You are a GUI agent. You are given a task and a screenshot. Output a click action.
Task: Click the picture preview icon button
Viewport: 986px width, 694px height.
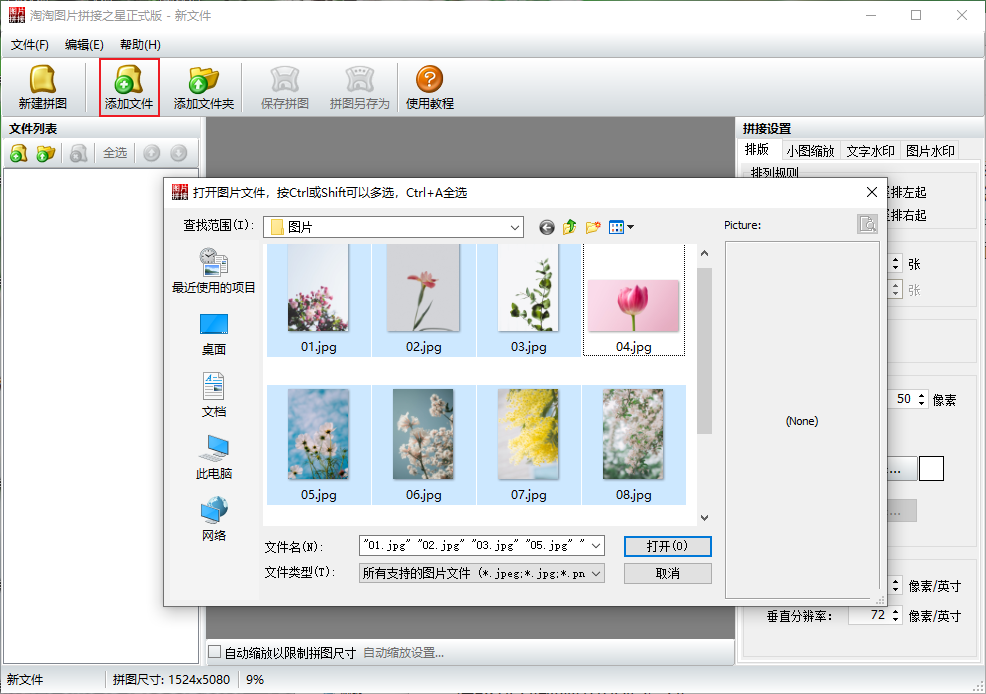click(867, 224)
